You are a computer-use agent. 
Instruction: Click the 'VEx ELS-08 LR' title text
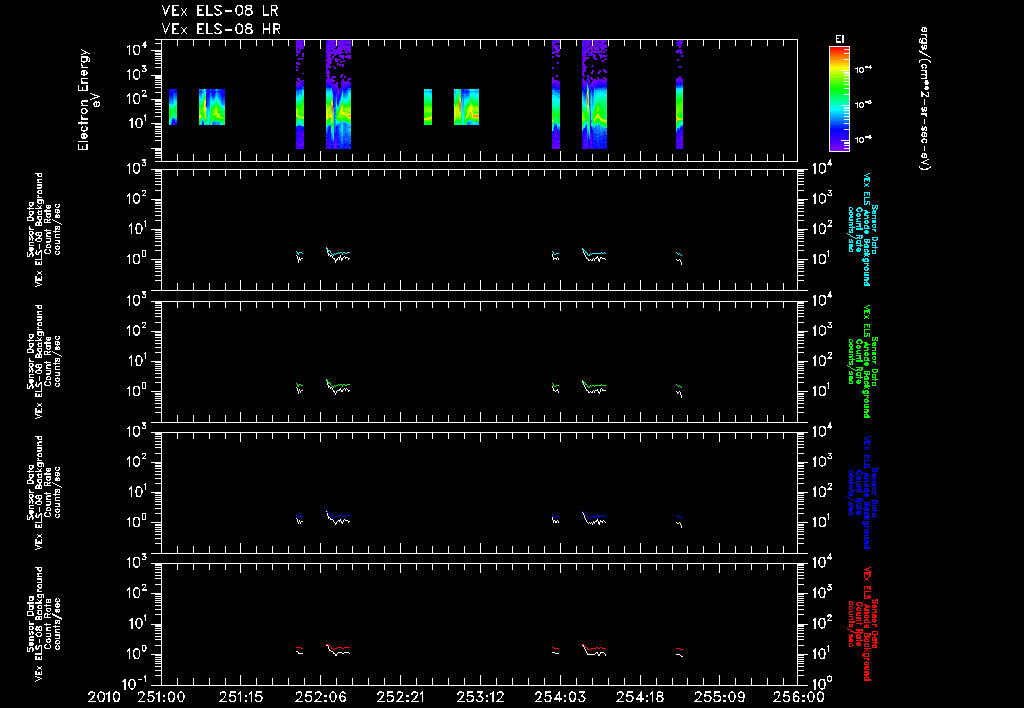click(x=220, y=11)
